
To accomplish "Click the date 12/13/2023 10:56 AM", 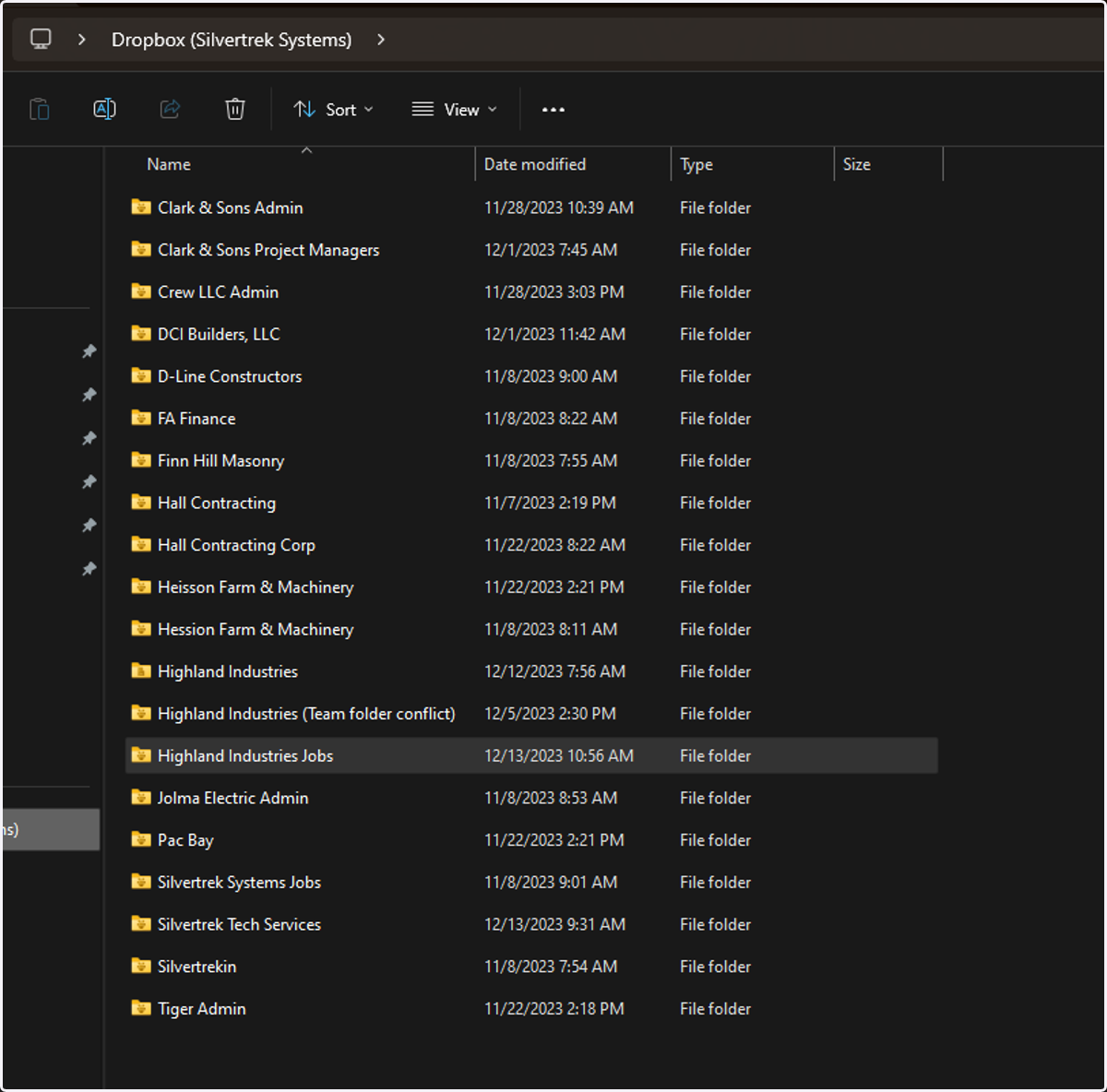I will pyautogui.click(x=559, y=755).
